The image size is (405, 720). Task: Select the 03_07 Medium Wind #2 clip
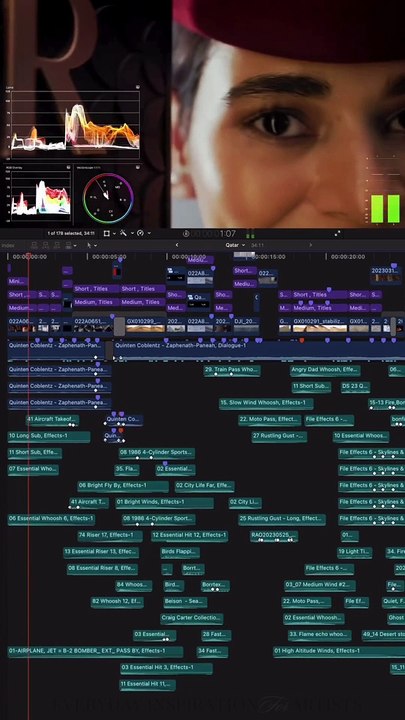(x=320, y=585)
